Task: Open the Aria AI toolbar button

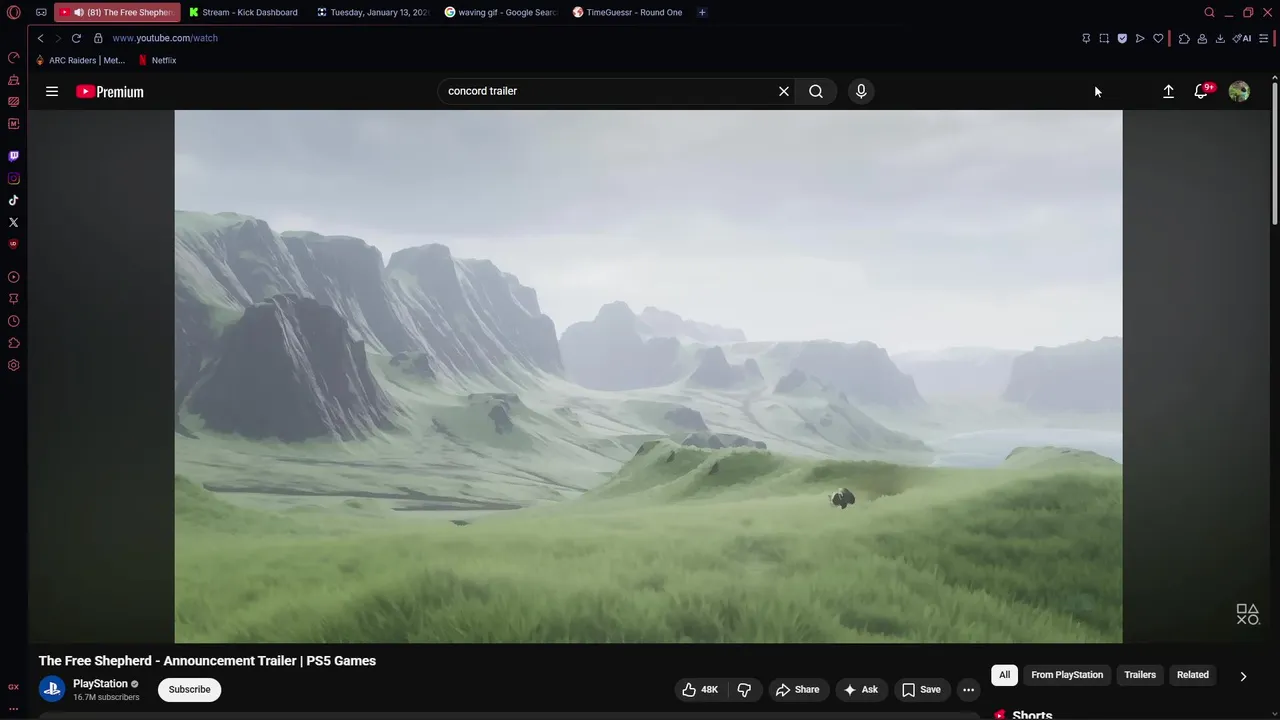Action: (1242, 38)
